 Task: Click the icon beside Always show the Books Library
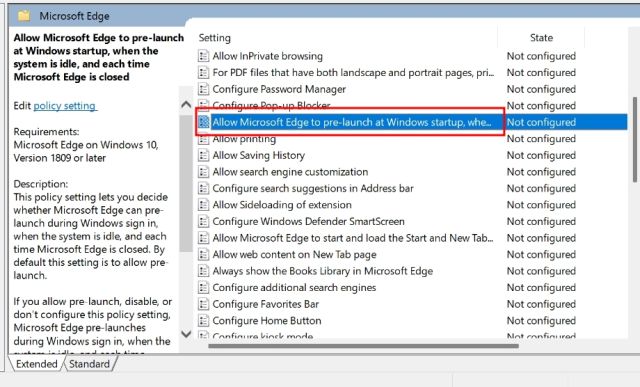point(203,271)
